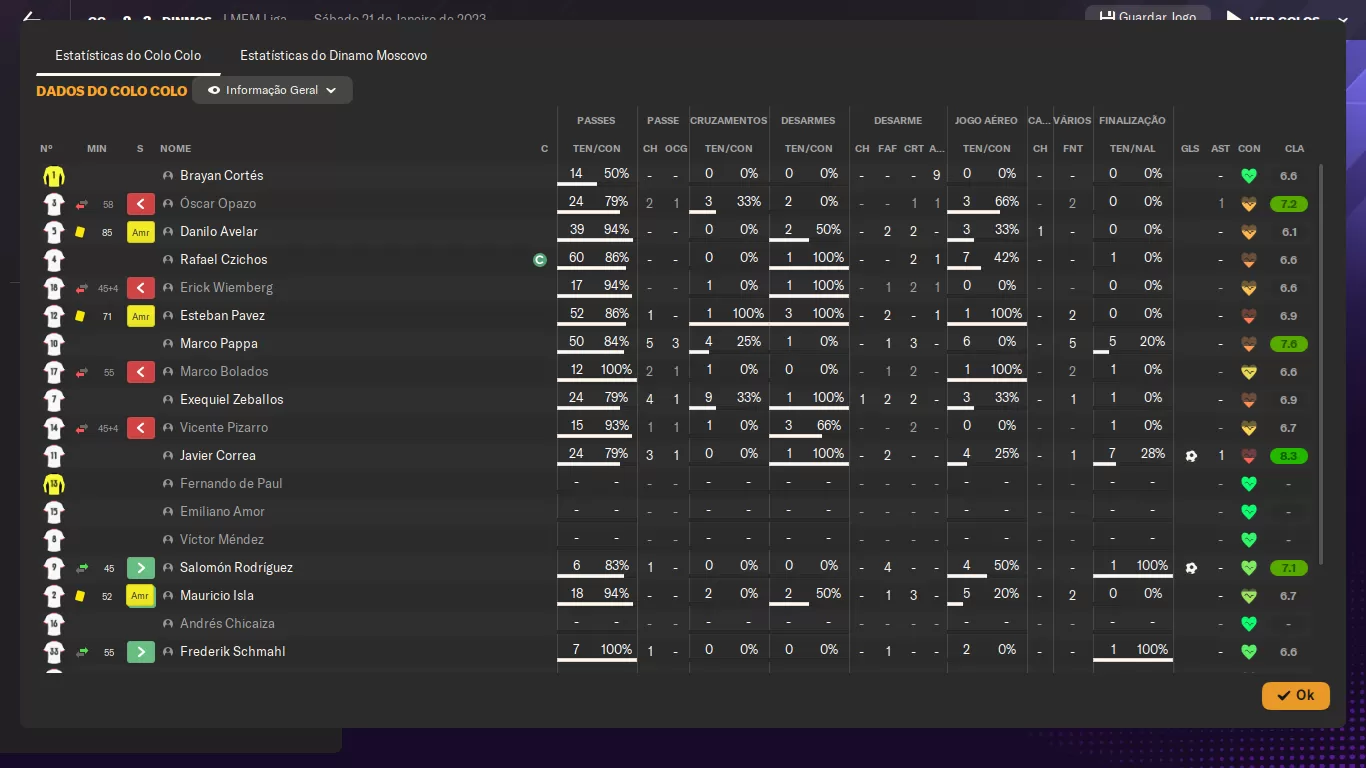1366x768 pixels.
Task: Click Marco Pappa condition heart icon
Action: pyautogui.click(x=1248, y=344)
